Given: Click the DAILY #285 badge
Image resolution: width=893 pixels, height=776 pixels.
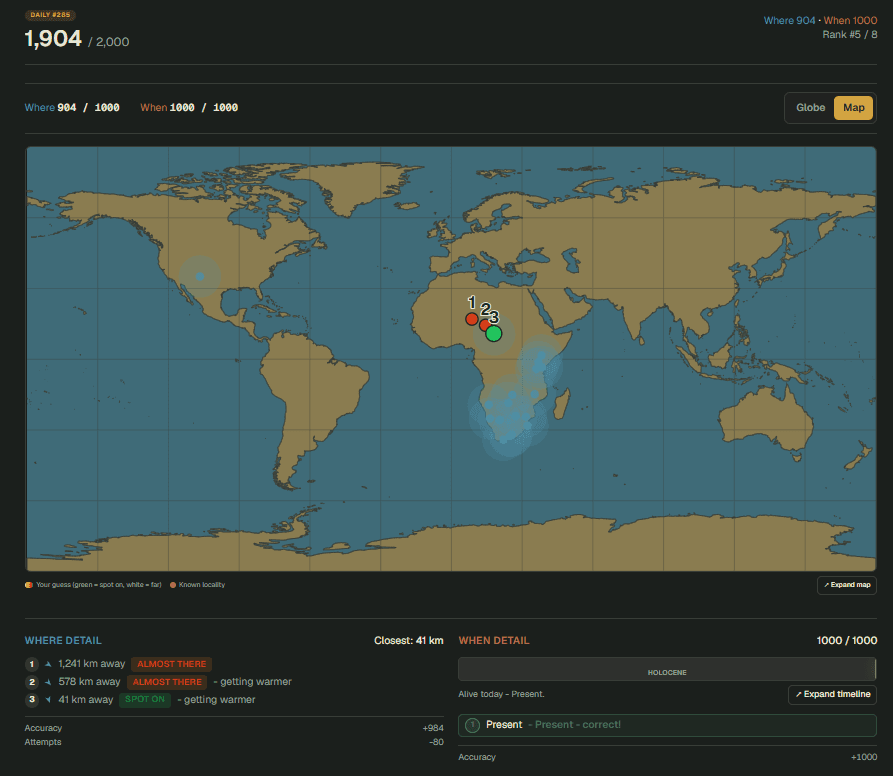Looking at the screenshot, I should [50, 15].
